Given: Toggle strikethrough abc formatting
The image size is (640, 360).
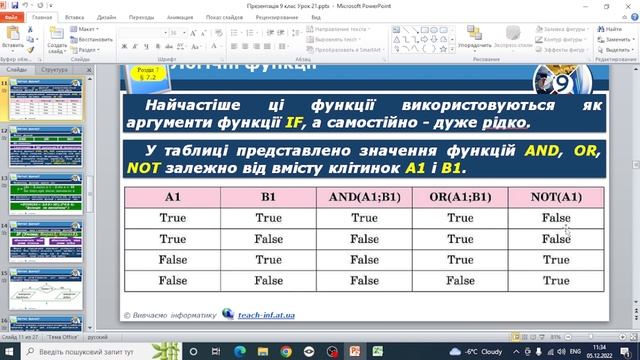Looking at the screenshot, I should 169,47.
